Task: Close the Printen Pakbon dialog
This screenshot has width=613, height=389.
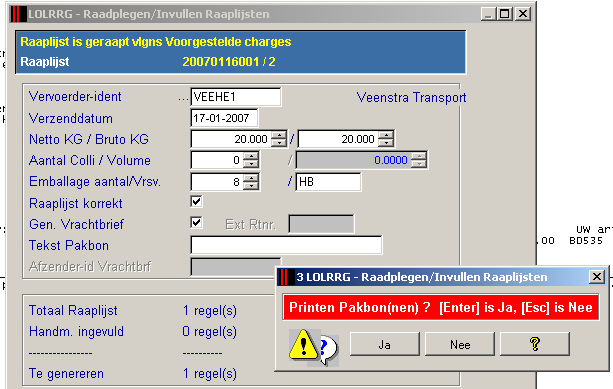Action: pos(597,277)
